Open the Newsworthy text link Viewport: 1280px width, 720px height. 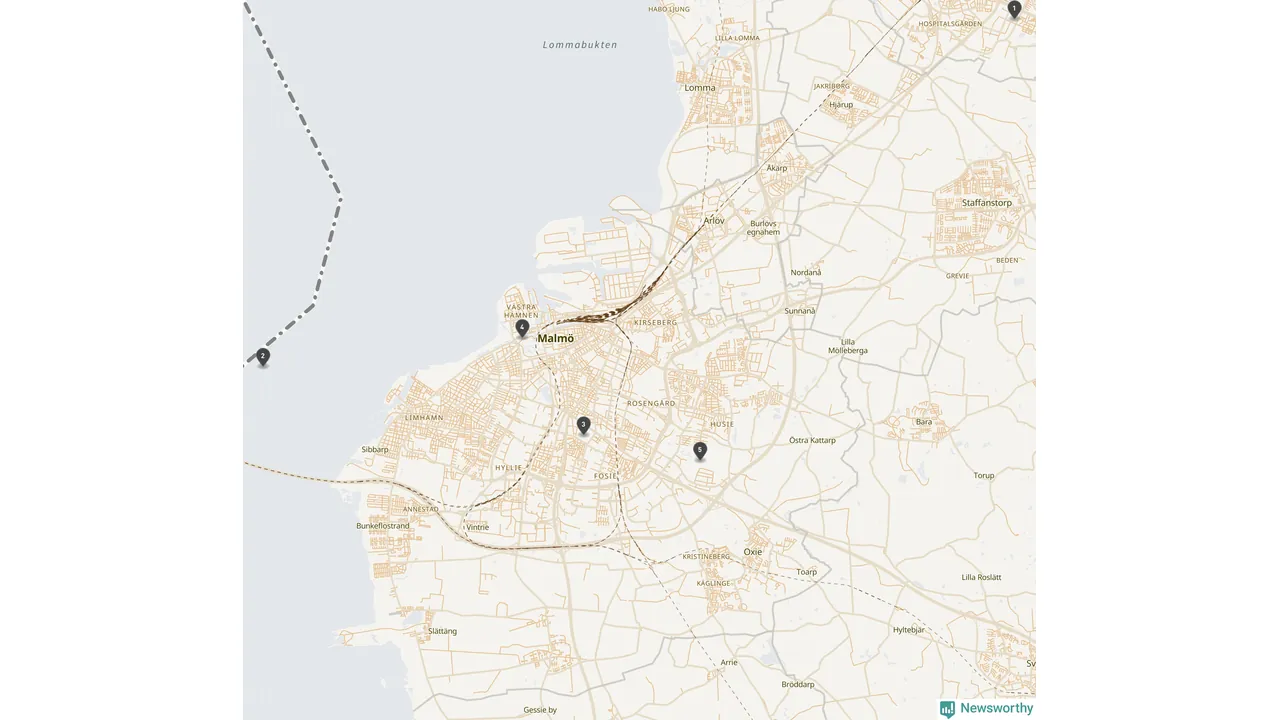click(997, 708)
